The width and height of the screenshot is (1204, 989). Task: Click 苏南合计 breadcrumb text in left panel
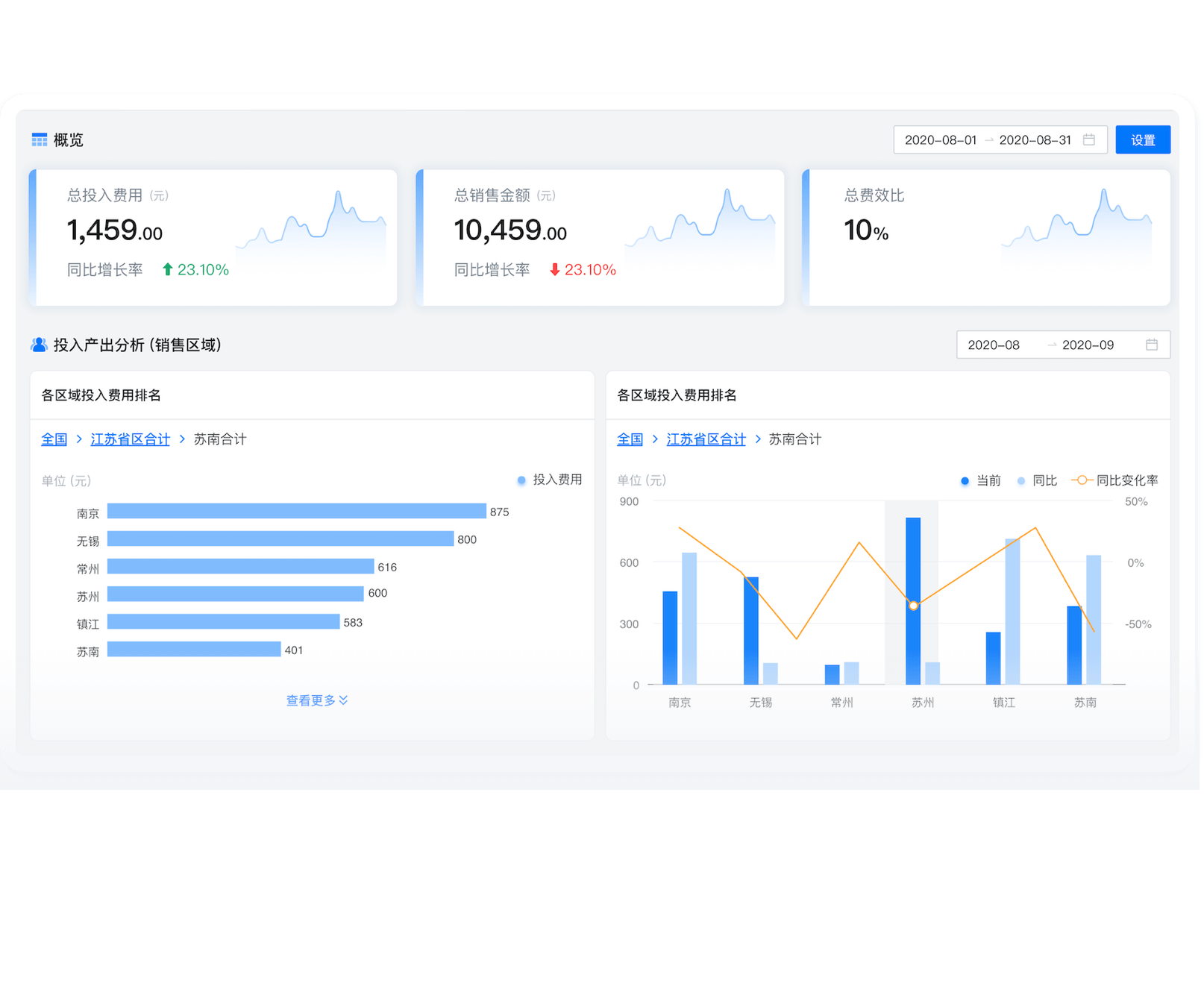coord(220,439)
